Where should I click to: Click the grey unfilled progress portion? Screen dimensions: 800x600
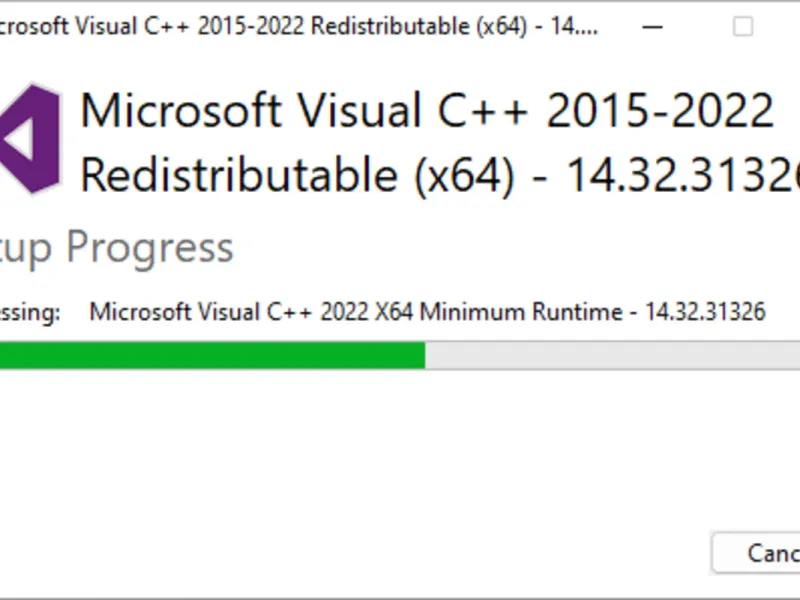click(612, 355)
